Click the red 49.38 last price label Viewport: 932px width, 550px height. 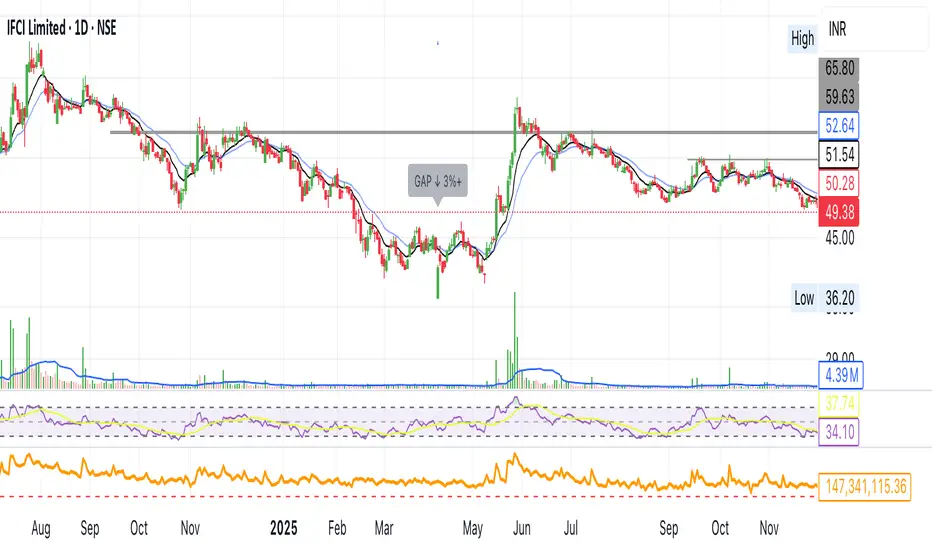click(x=839, y=212)
